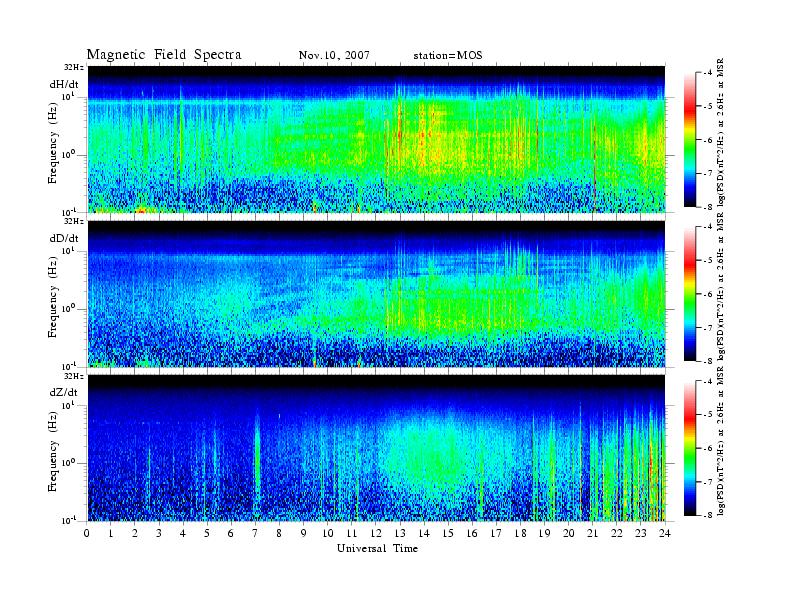Click hour "23" on the time axis
The width and height of the screenshot is (792, 612).
click(640, 533)
